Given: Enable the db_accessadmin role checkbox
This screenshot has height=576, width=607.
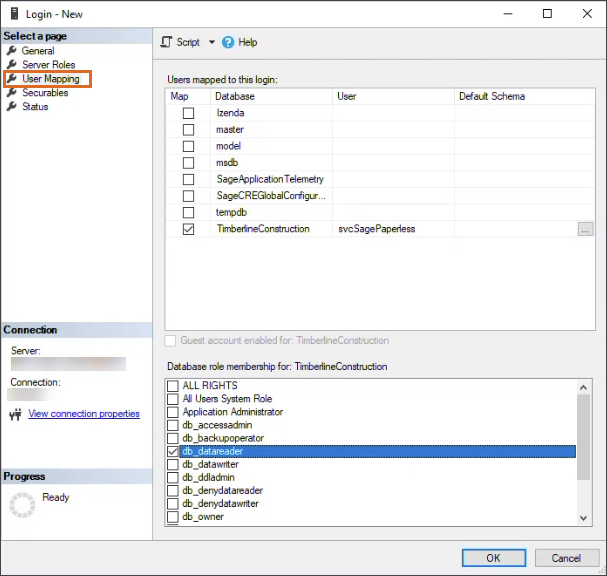Looking at the screenshot, I should tap(173, 425).
